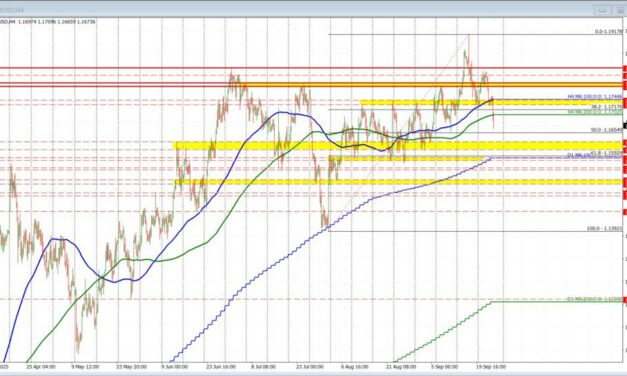Viewport: 627px width, 376px height.
Task: Minimize the chart window
Action: pyautogui.click(x=603, y=10)
